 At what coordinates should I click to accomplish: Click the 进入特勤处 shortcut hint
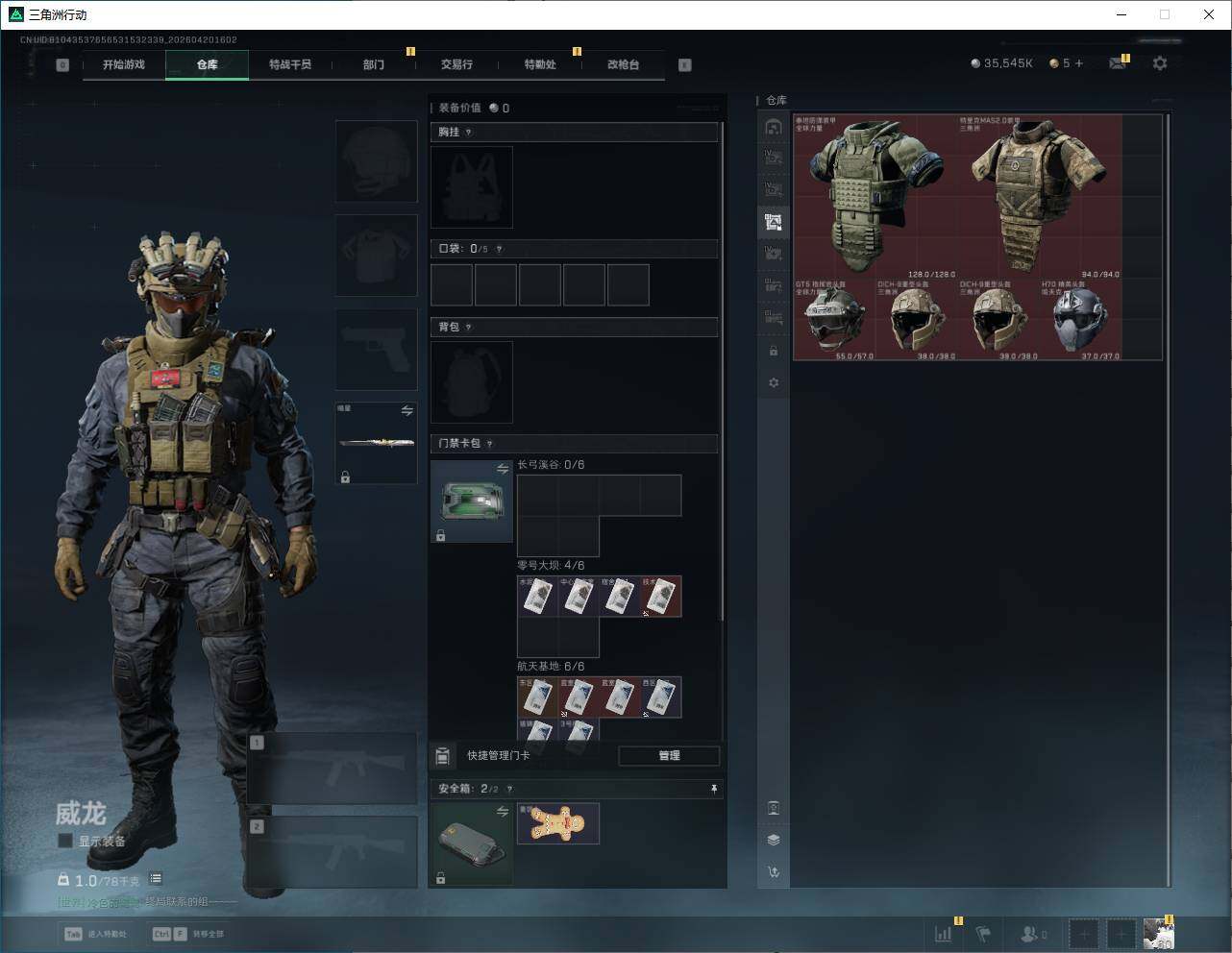pos(97,934)
